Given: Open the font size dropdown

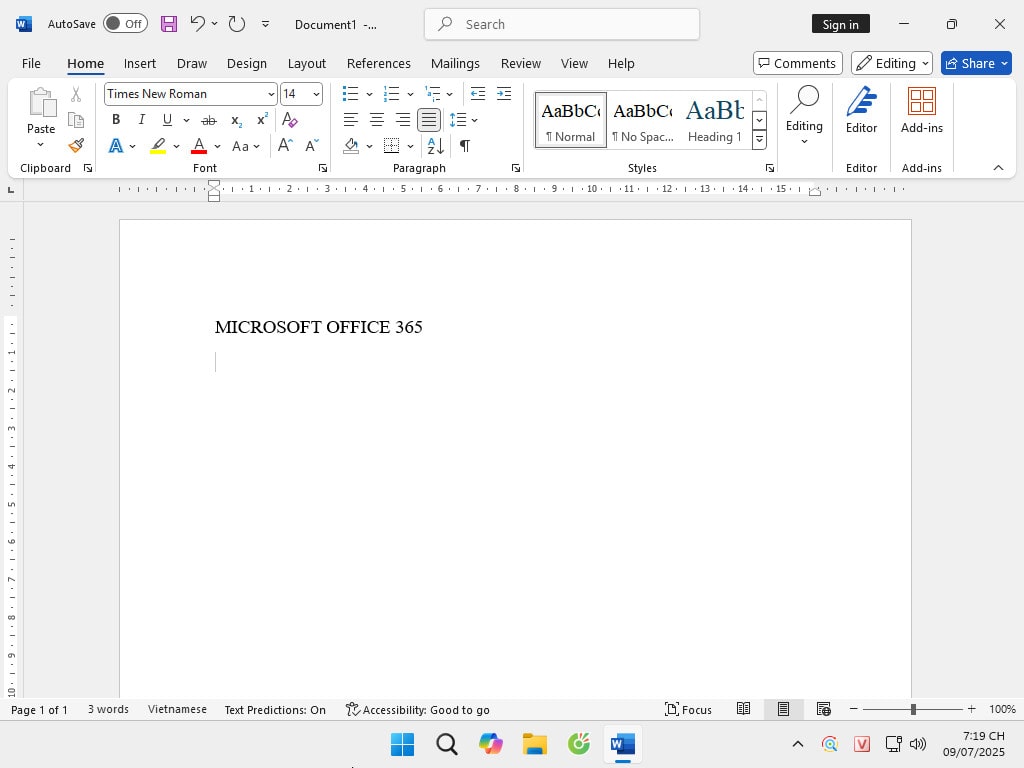Looking at the screenshot, I should 316,94.
